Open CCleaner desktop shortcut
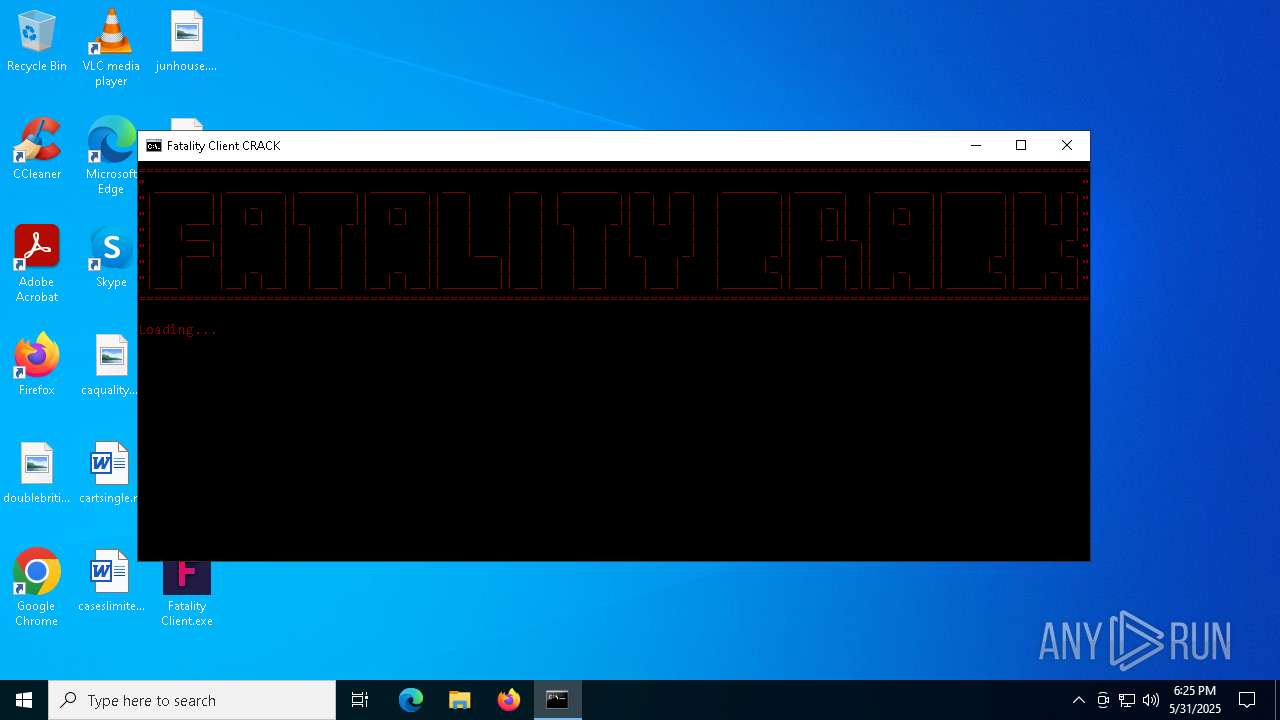Viewport: 1280px width, 720px height. pyautogui.click(x=37, y=150)
